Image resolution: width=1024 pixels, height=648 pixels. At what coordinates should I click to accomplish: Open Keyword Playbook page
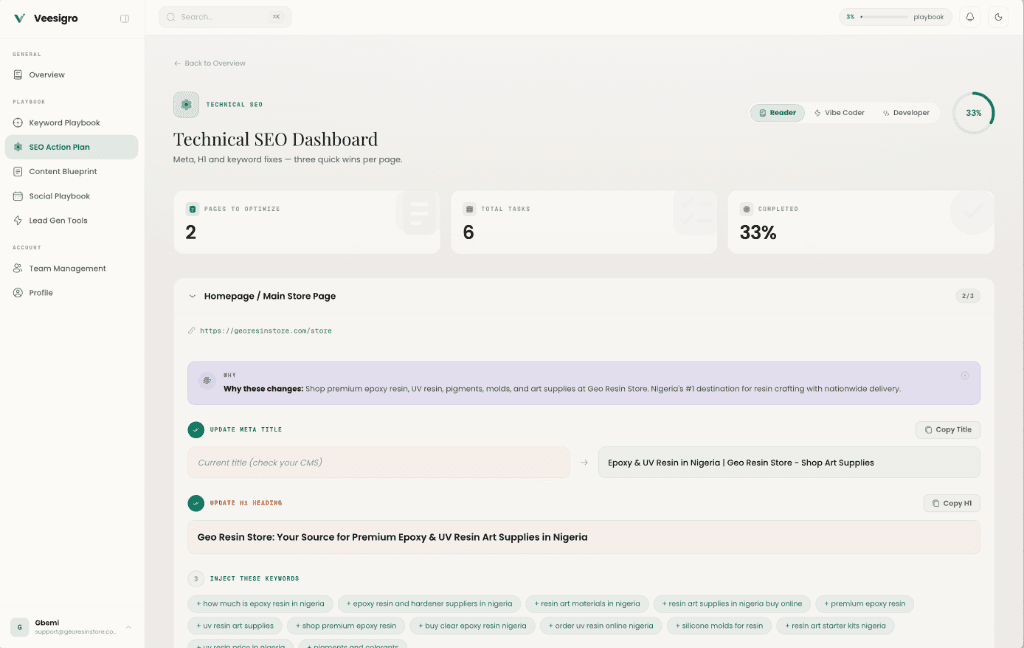[71, 123]
